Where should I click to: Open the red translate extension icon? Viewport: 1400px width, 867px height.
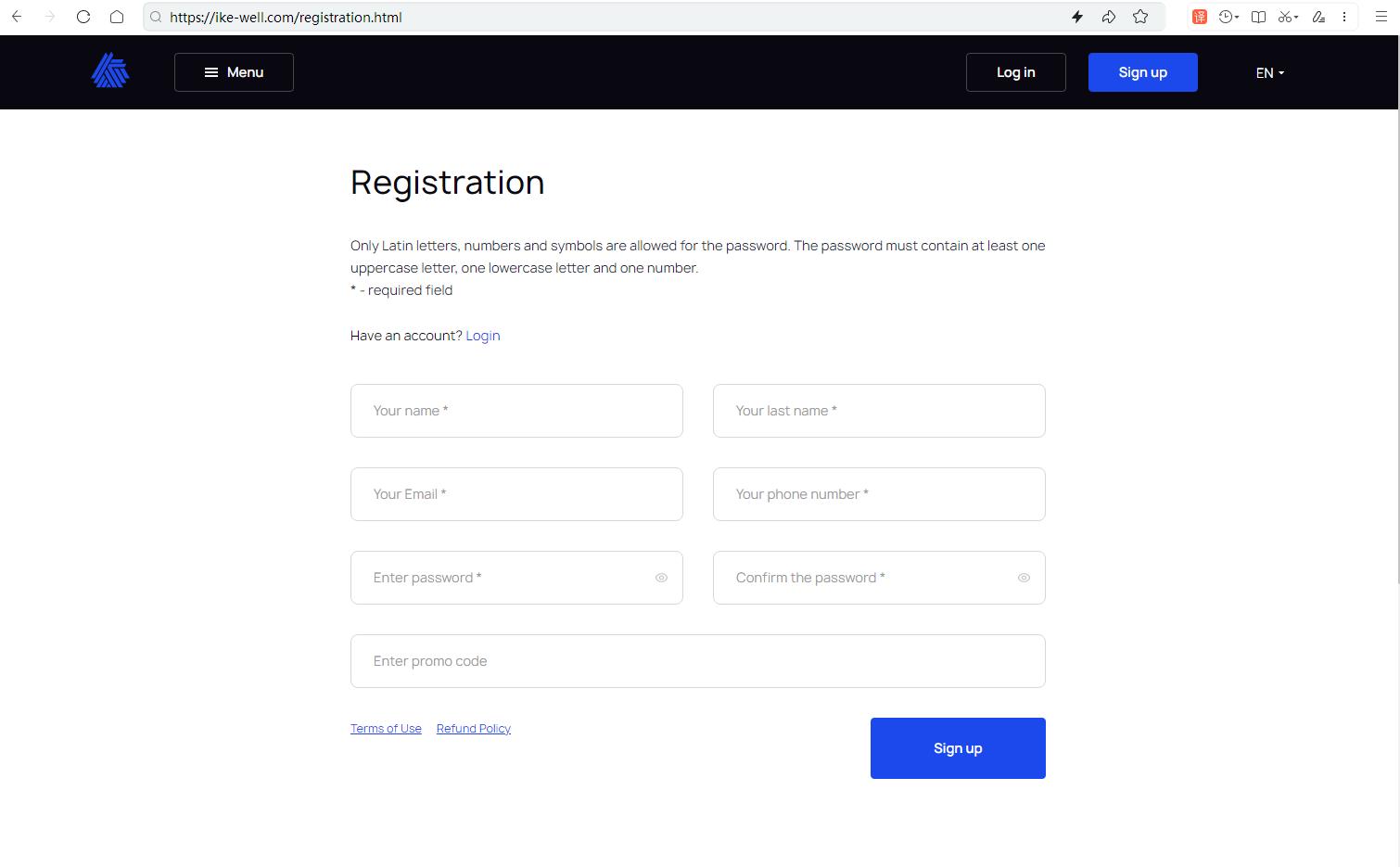(x=1199, y=17)
